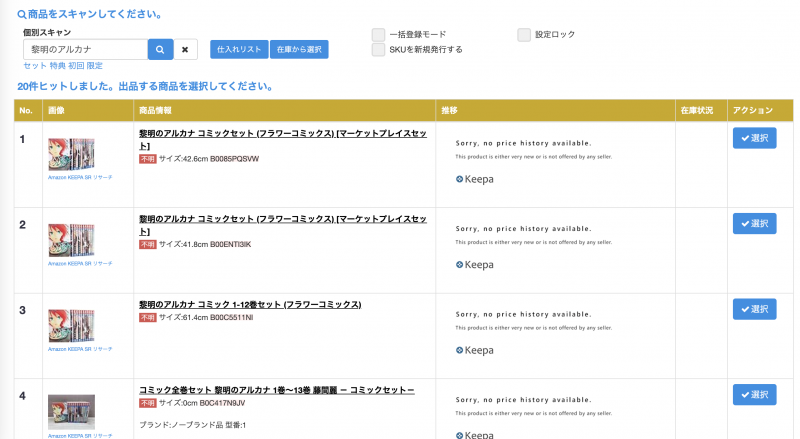
Task: Open boxed-set thumbnail of item 4
Action: click(71, 412)
